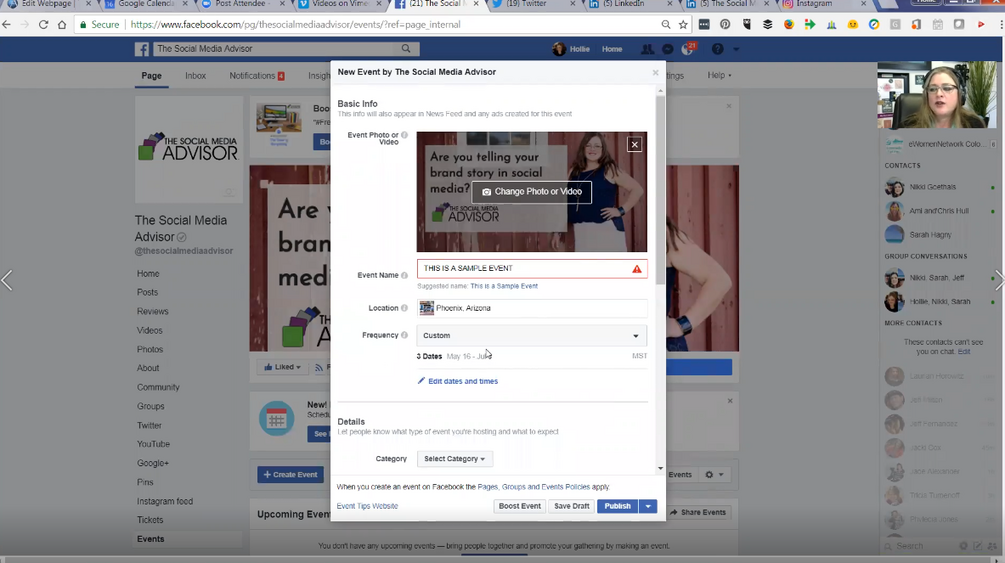Click the Event Name input field
Screen dimensions: 1005x563
click(x=532, y=269)
